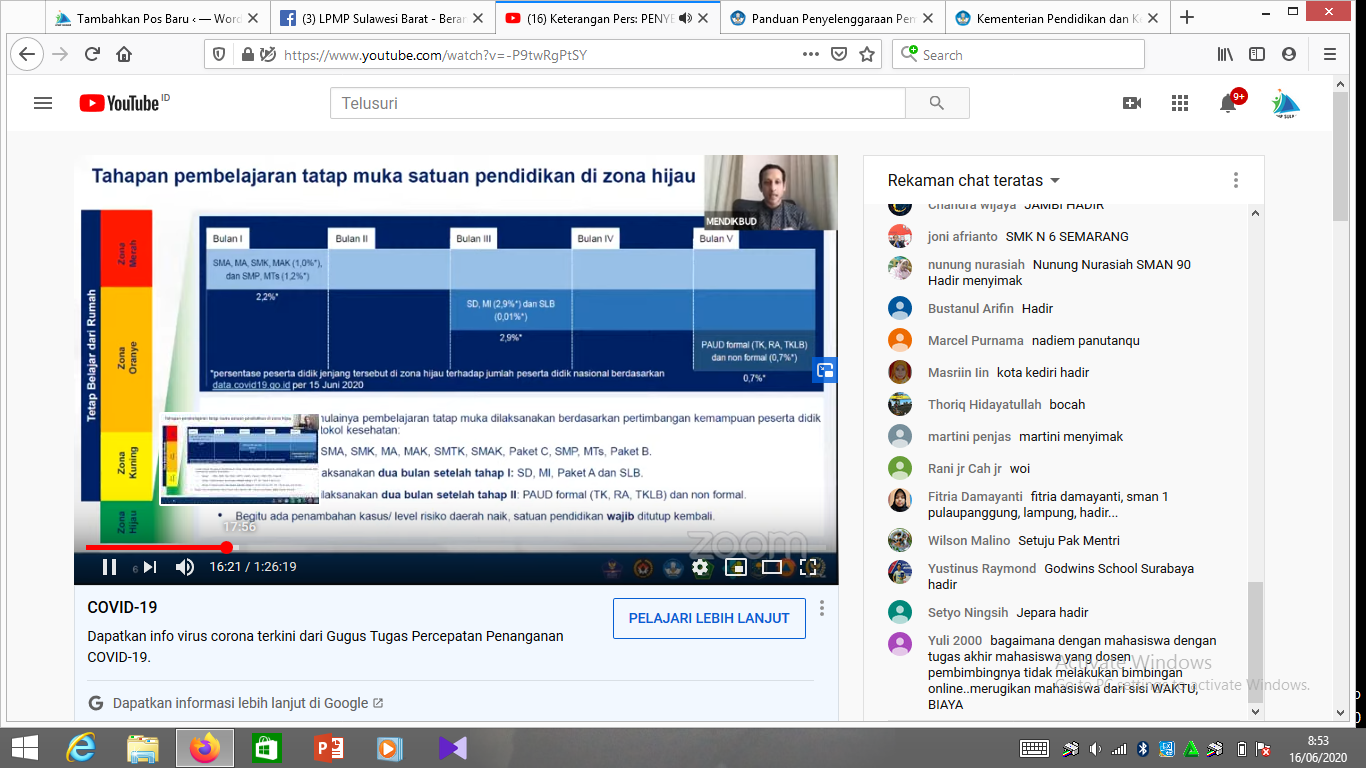Image resolution: width=1366 pixels, height=768 pixels.
Task: Enter full screen video mode
Action: pyautogui.click(x=809, y=567)
